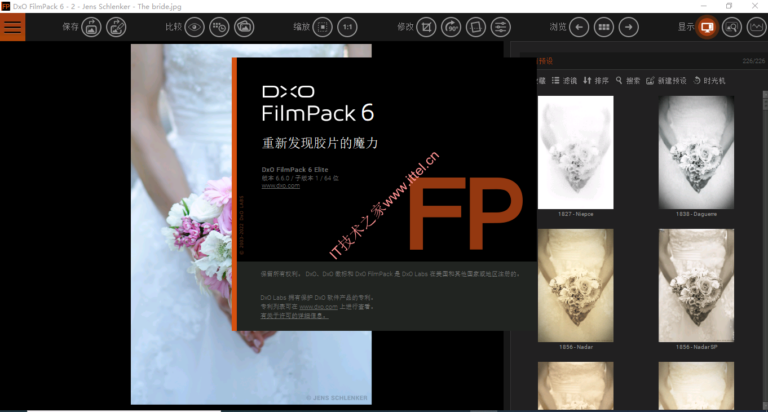
Task: Click the 保存 toolbar label
Action: coord(70,27)
